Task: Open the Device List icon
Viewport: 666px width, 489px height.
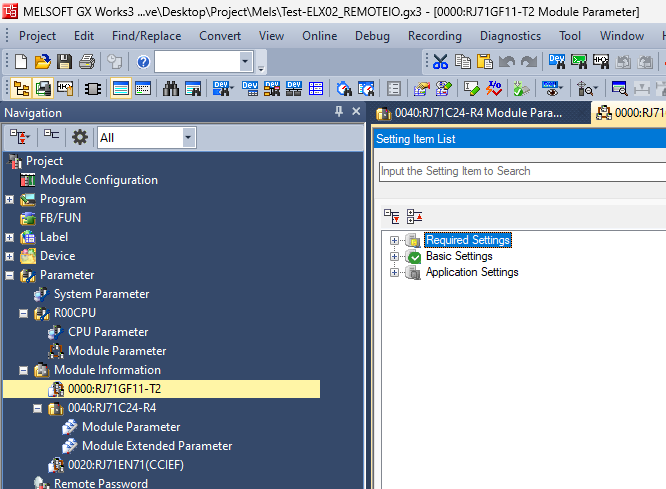Action: [x=250, y=88]
